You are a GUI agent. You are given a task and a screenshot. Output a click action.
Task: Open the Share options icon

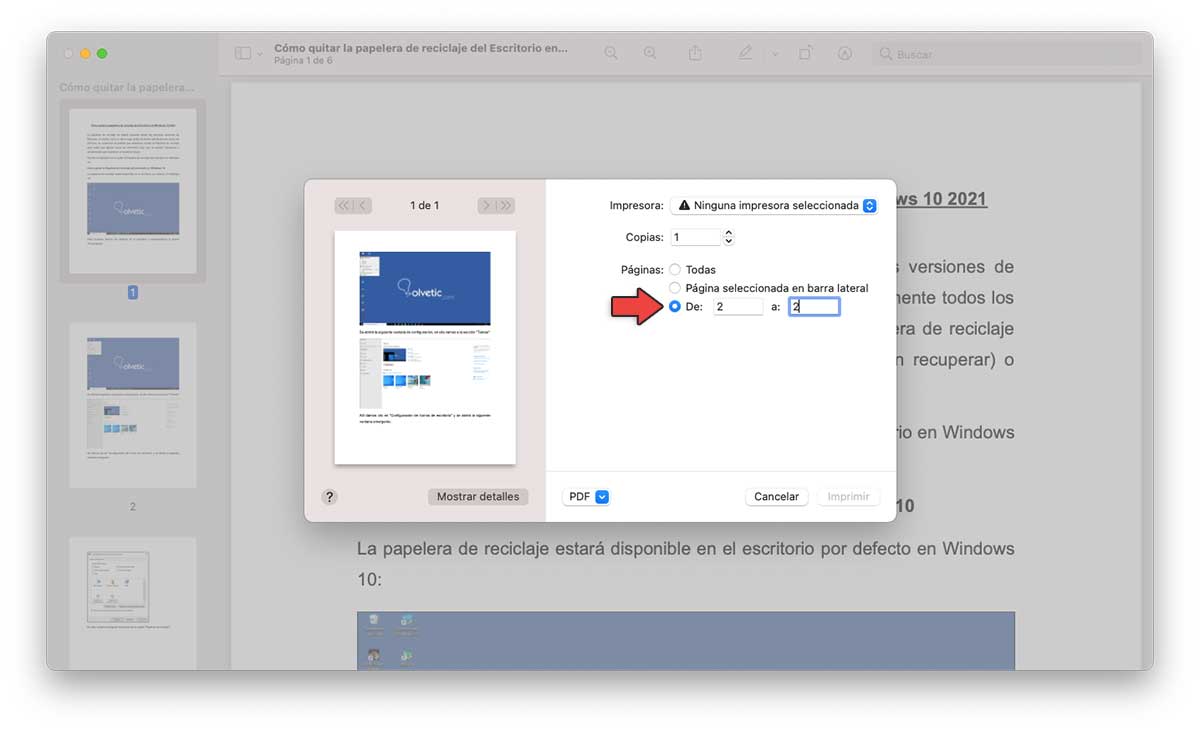[x=695, y=53]
